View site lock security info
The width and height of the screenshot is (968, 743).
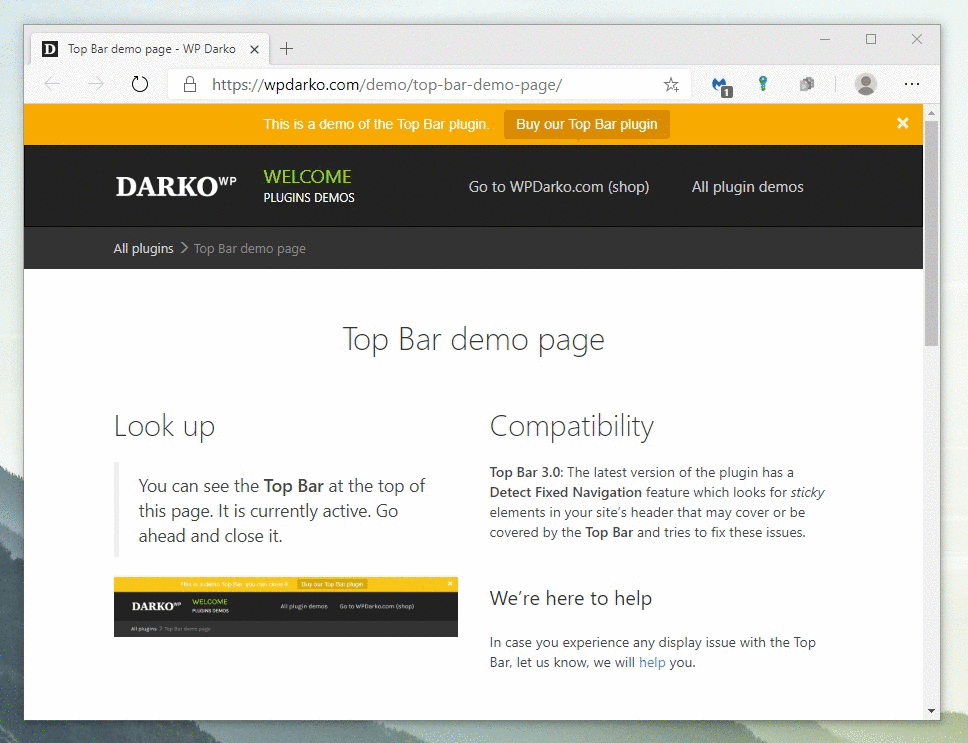coord(190,85)
